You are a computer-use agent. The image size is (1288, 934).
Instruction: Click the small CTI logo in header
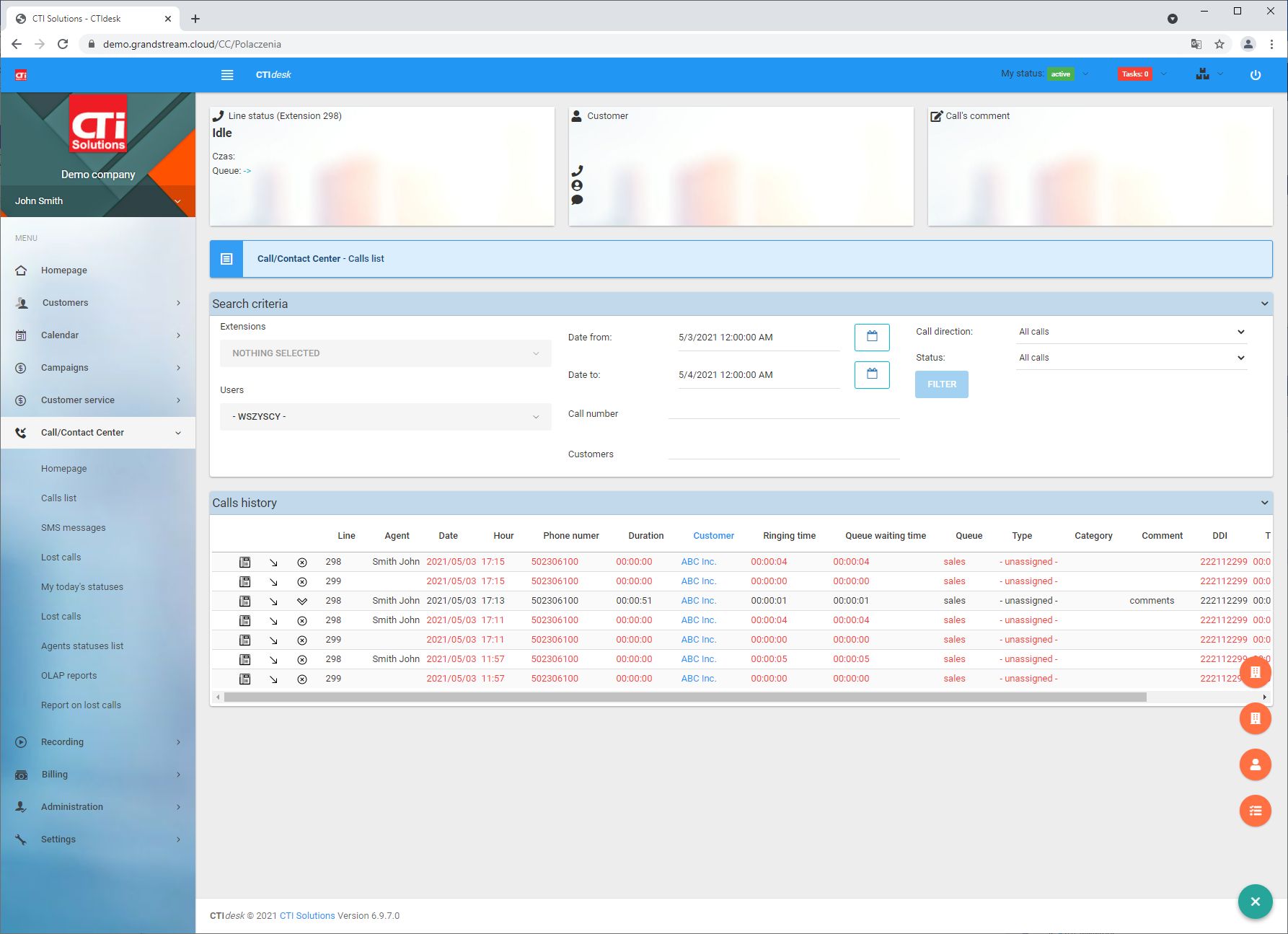coord(21,74)
